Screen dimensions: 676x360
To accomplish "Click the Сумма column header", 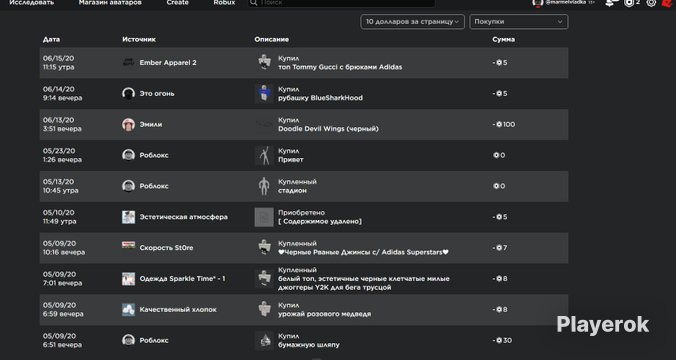I will click(504, 39).
